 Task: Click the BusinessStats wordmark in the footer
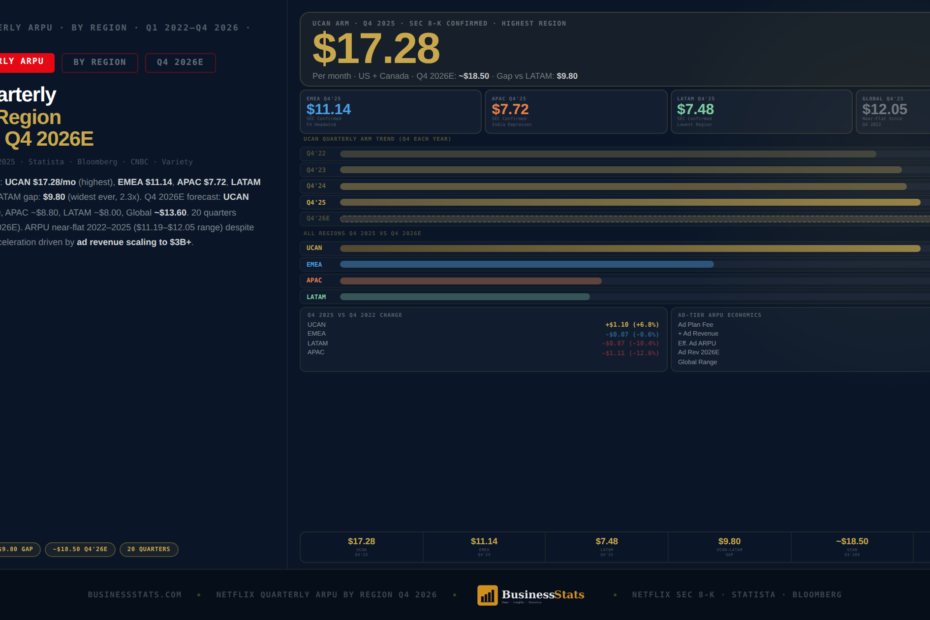click(543, 595)
